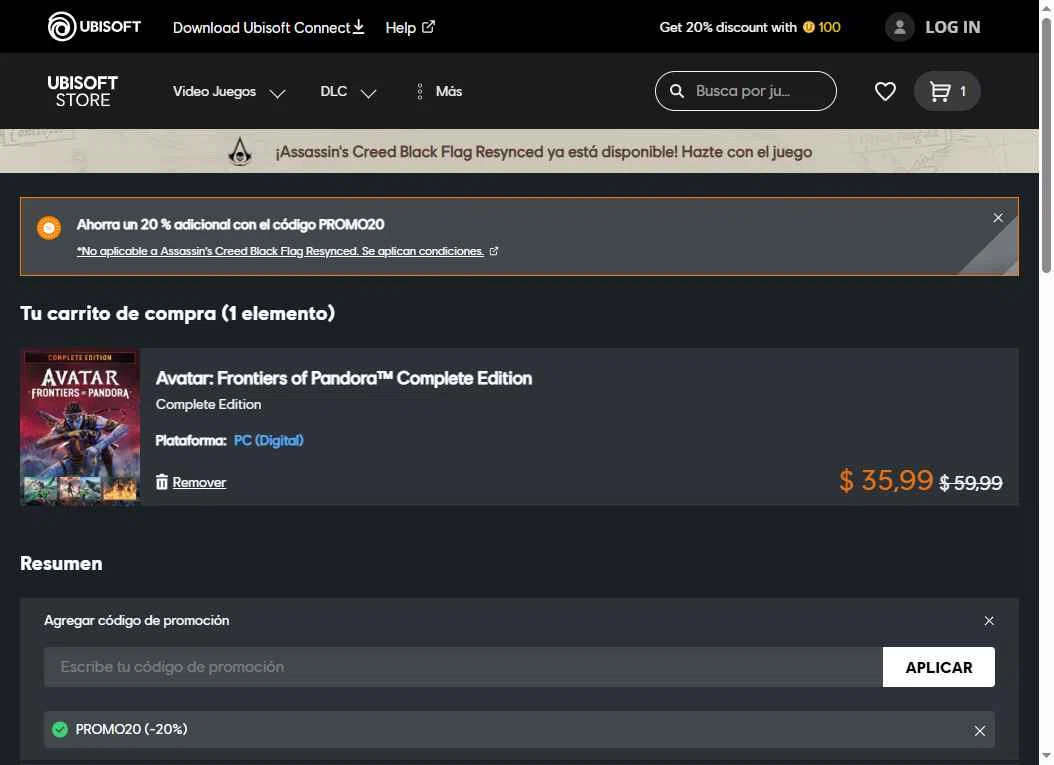Open the Más three-dot menu
Screen dimensions: 1054x765
point(439,91)
